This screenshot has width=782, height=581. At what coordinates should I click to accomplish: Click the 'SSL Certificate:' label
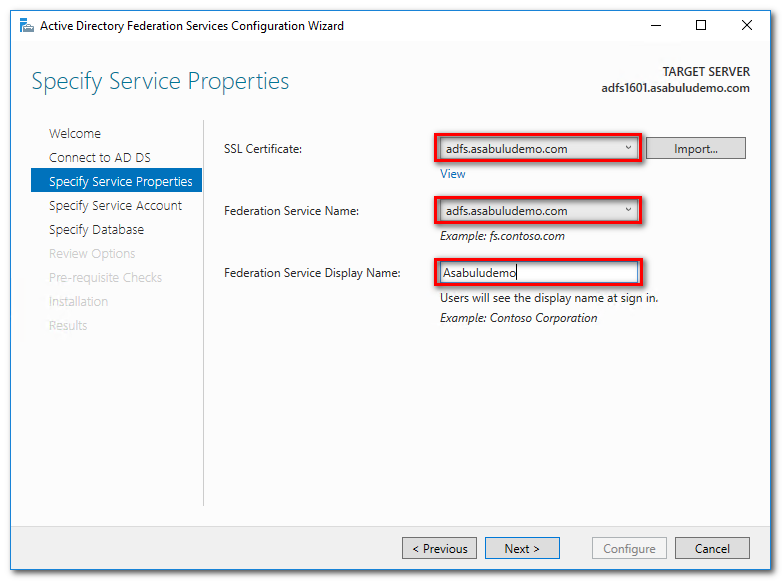pos(263,149)
